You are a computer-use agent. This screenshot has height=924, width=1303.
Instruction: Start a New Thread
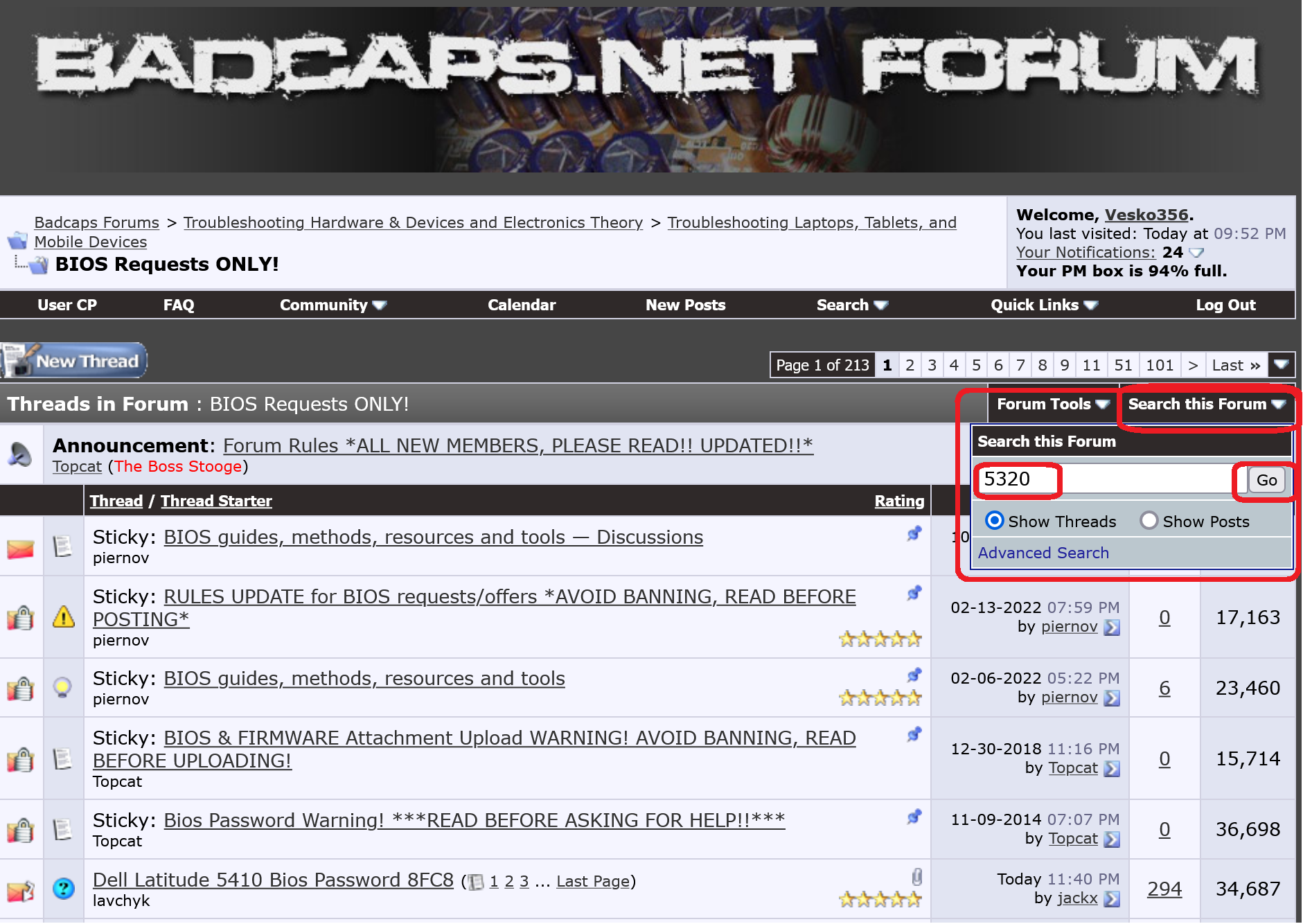pos(74,360)
